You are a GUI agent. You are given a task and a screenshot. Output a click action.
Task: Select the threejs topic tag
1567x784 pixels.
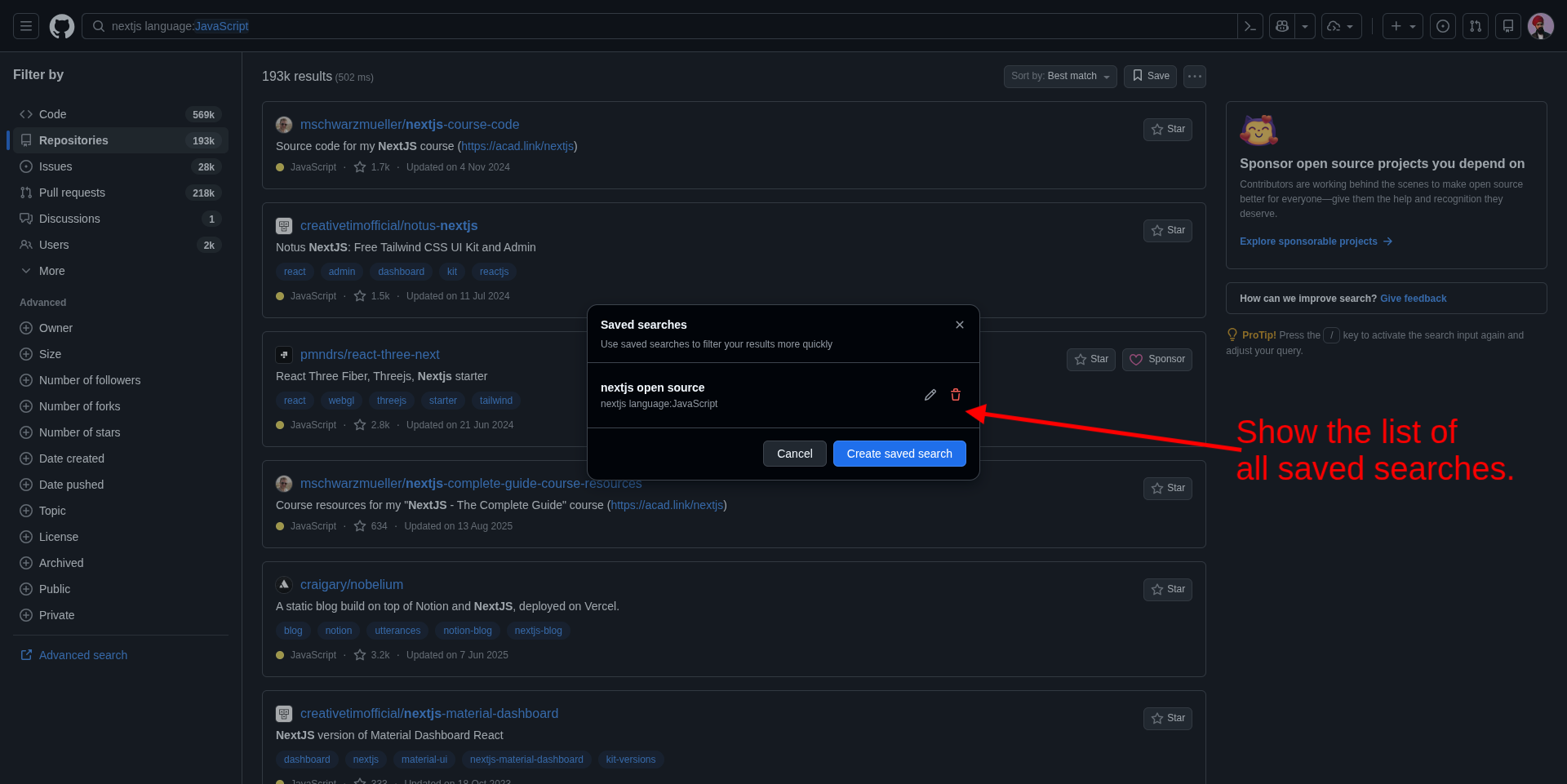(392, 401)
